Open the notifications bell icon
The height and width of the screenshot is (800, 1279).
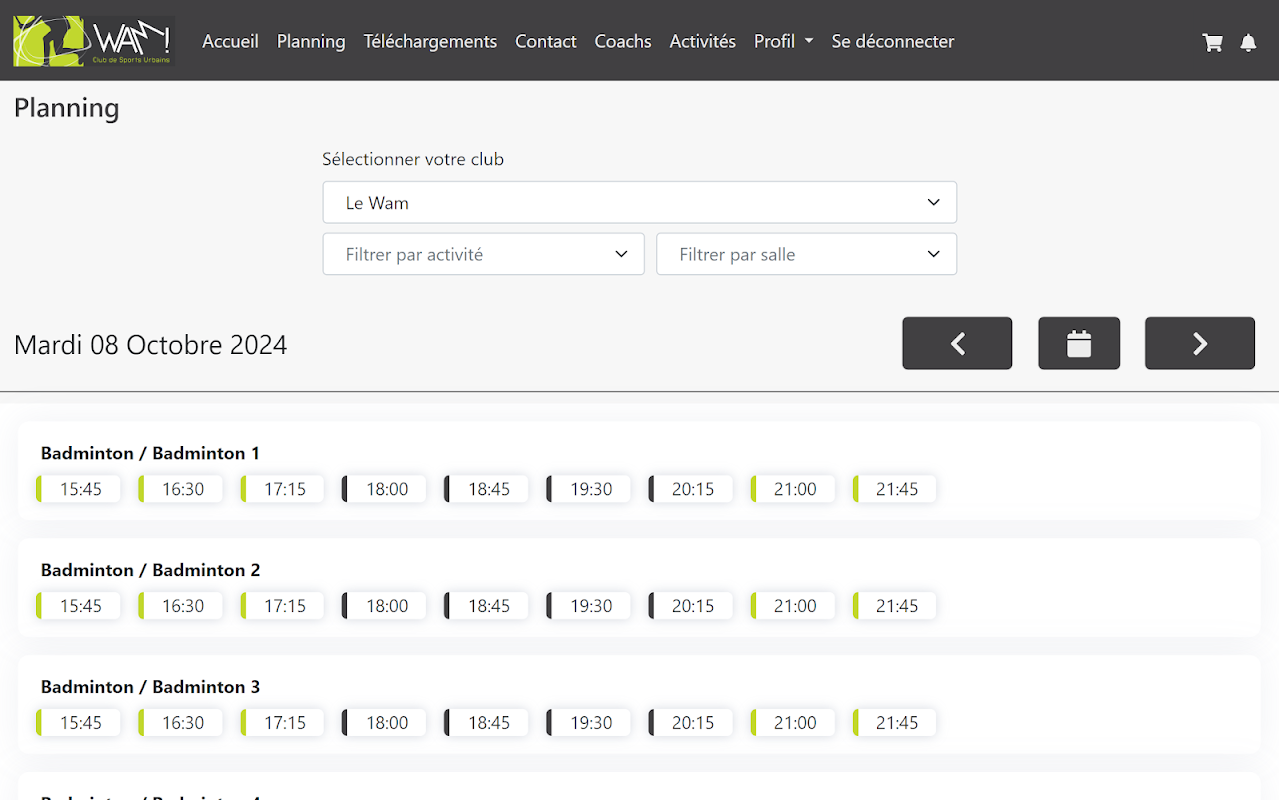pyautogui.click(x=1248, y=42)
